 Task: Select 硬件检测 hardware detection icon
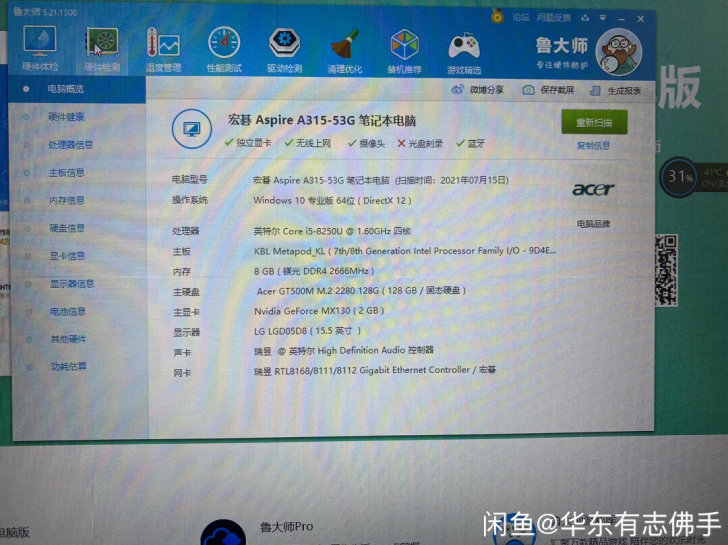click(x=103, y=49)
